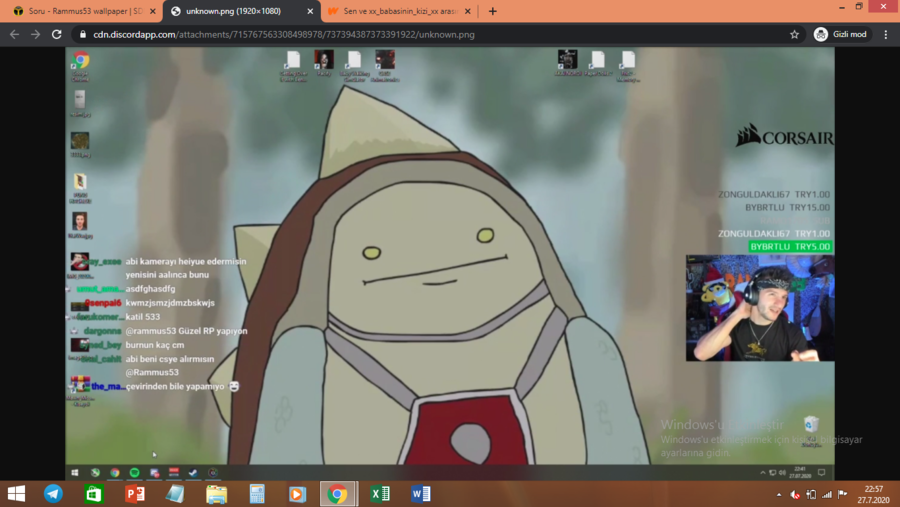Launch Excel from the taskbar
The image size is (900, 507).
380,494
